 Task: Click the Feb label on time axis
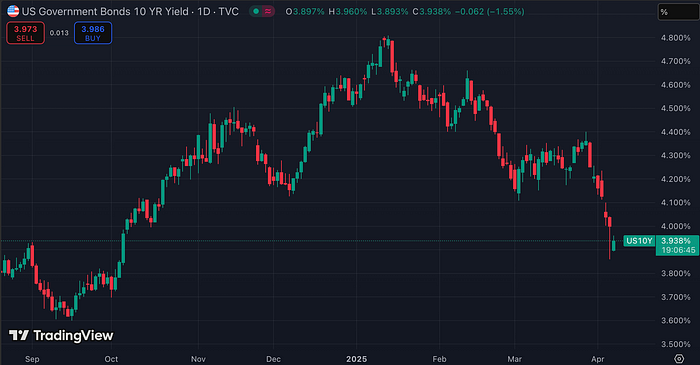coord(439,359)
